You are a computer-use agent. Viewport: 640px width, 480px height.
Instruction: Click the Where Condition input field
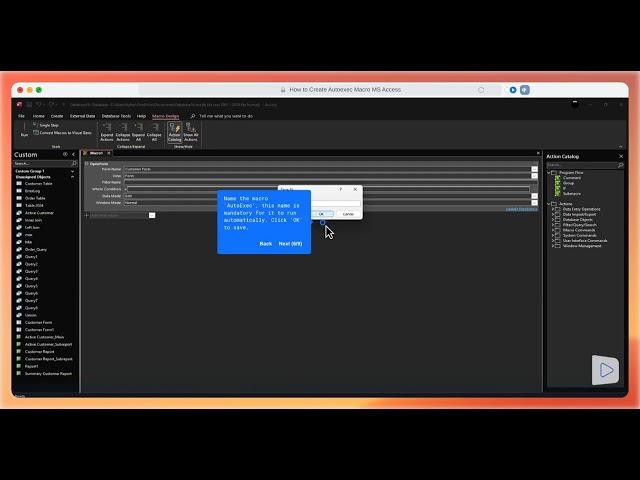[x=328, y=189]
